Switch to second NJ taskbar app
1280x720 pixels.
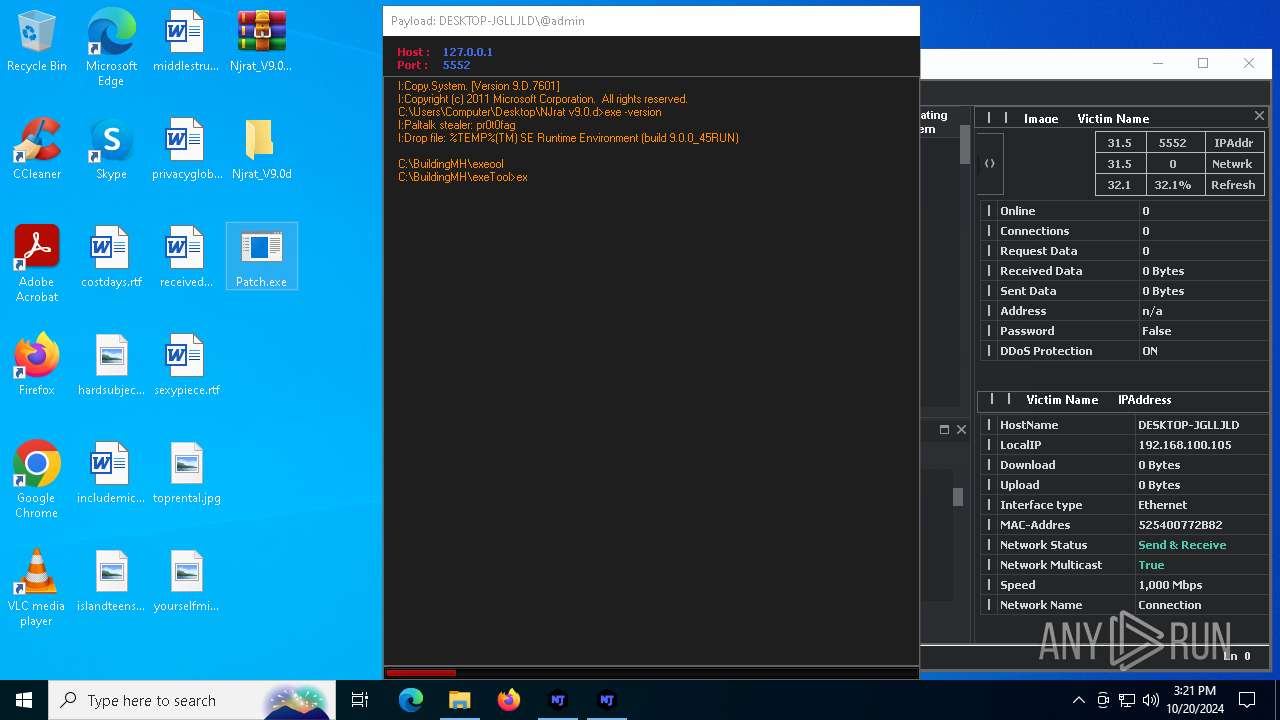[x=606, y=700]
